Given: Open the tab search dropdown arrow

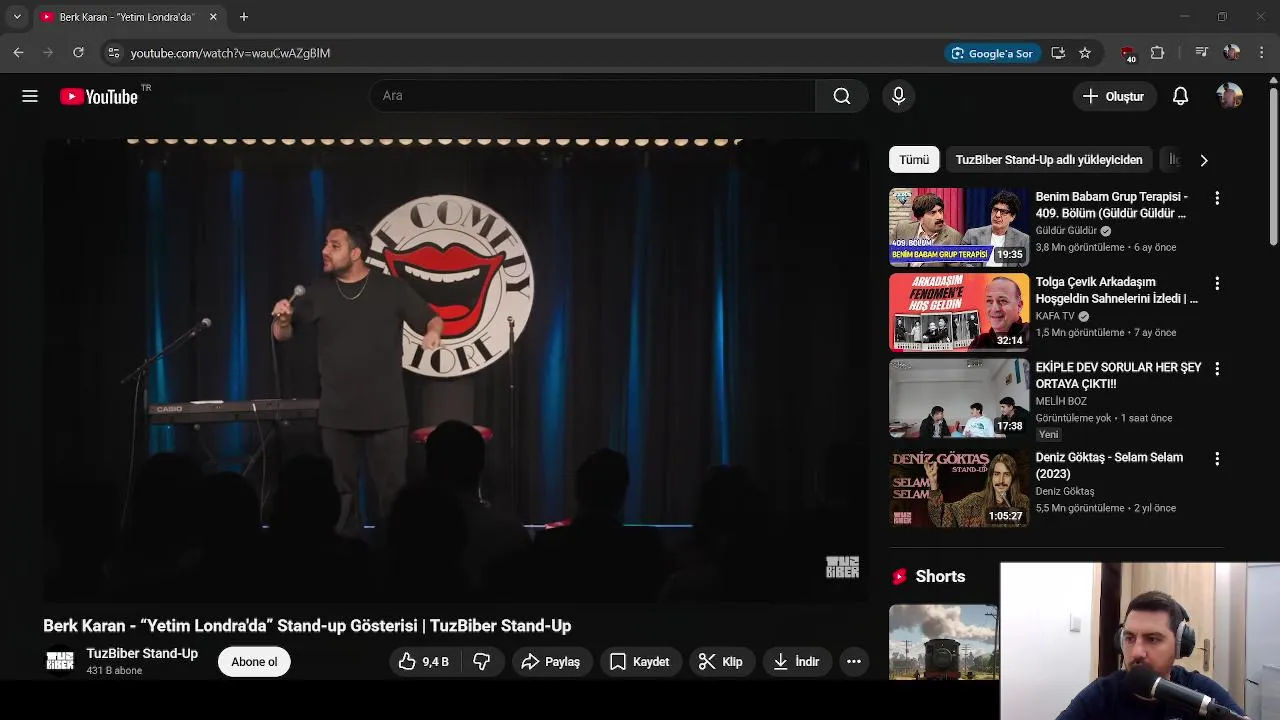Looking at the screenshot, I should coord(17,17).
